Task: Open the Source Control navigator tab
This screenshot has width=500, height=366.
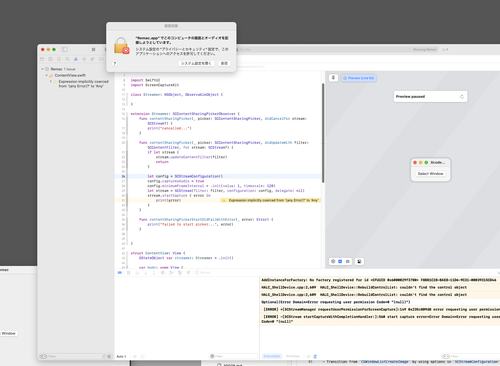Action: point(50,59)
